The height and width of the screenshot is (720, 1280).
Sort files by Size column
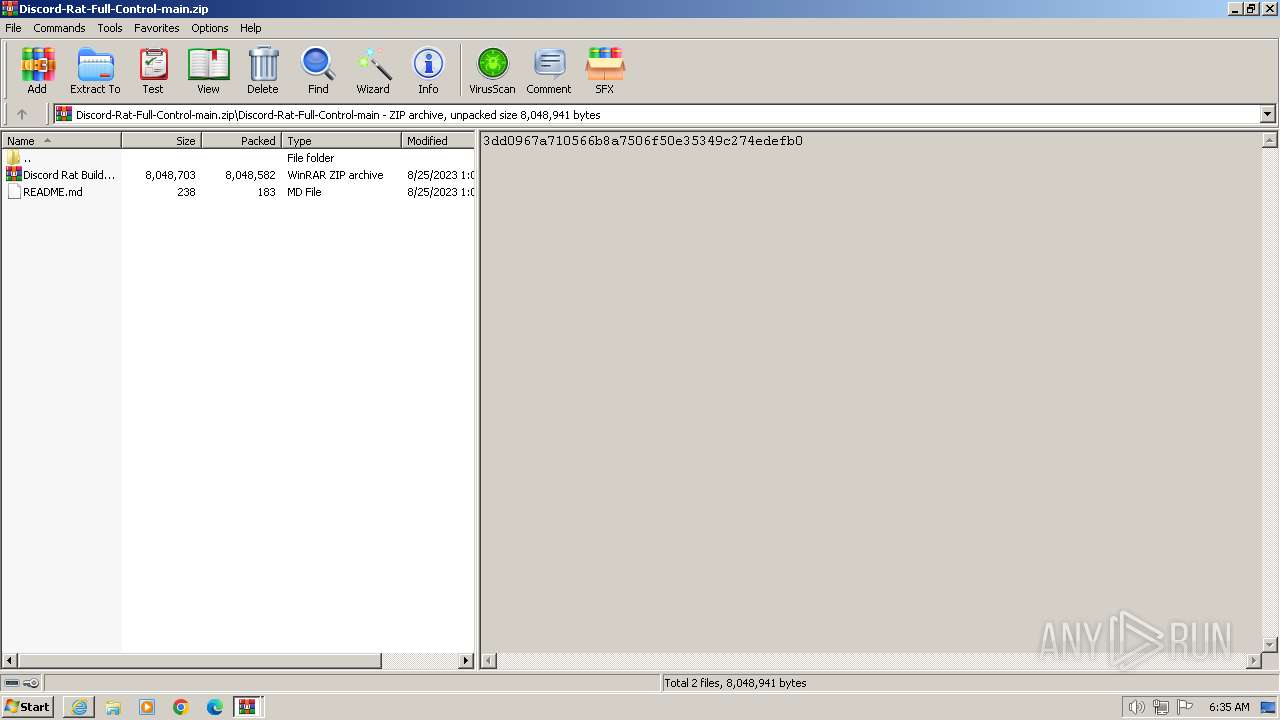pos(161,141)
